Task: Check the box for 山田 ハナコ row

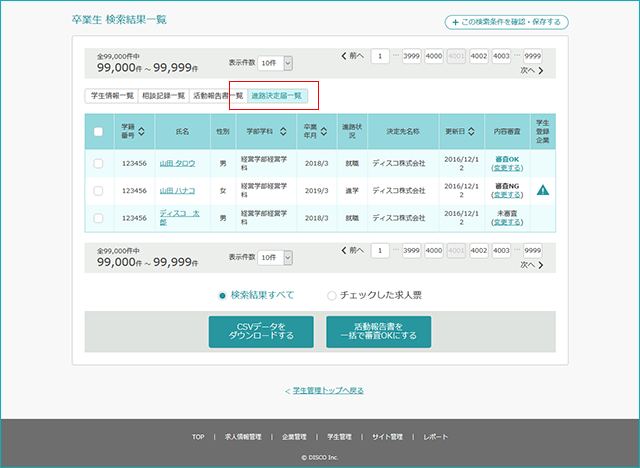Action: coord(98,191)
